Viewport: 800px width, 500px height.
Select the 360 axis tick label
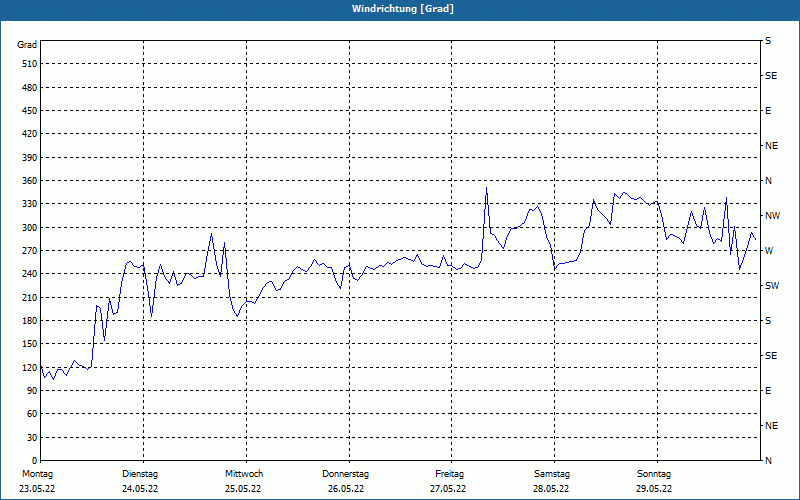(x=30, y=181)
